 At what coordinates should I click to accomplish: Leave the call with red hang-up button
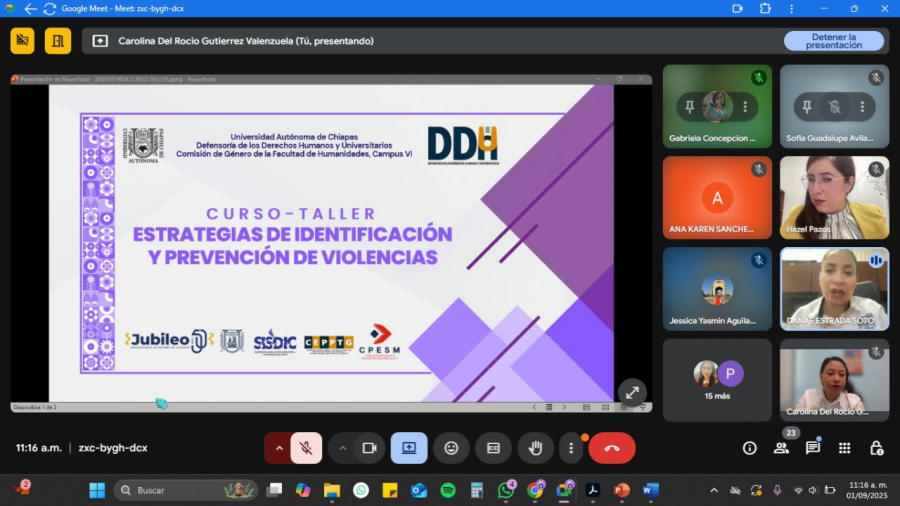click(612, 448)
